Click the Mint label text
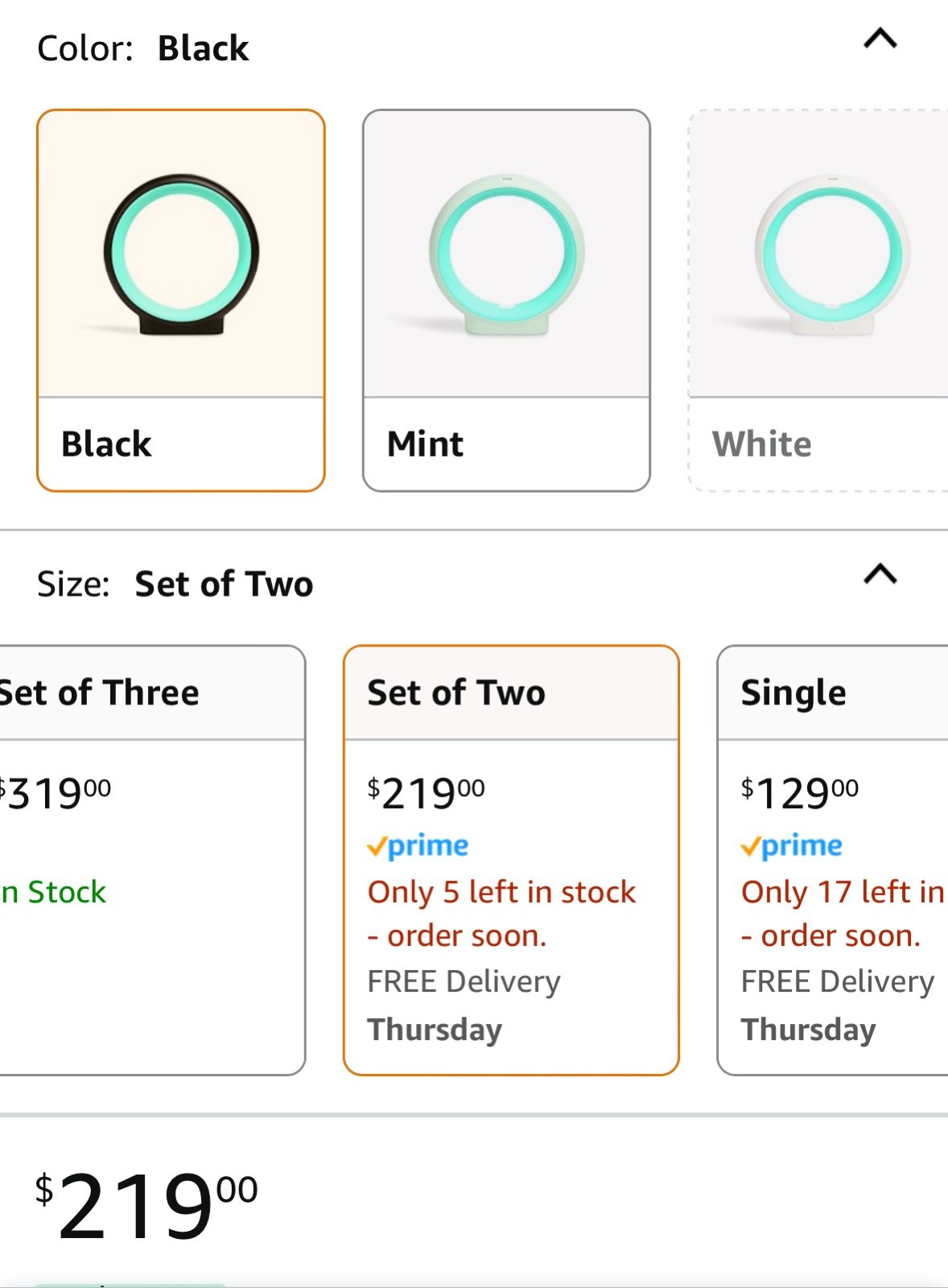The width and height of the screenshot is (948, 1288). point(425,444)
